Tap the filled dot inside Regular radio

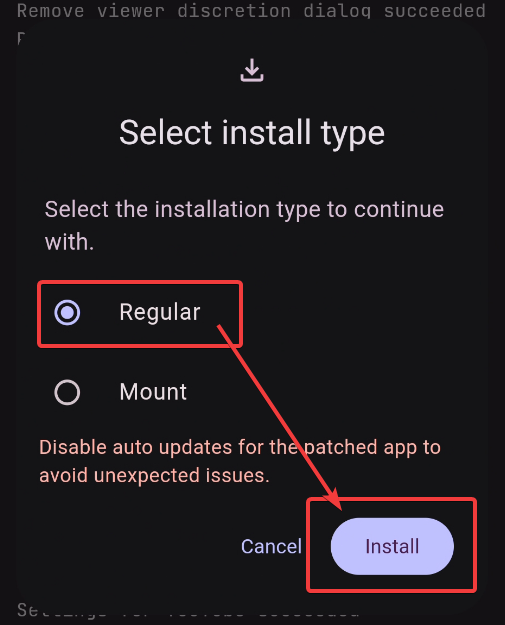click(67, 312)
